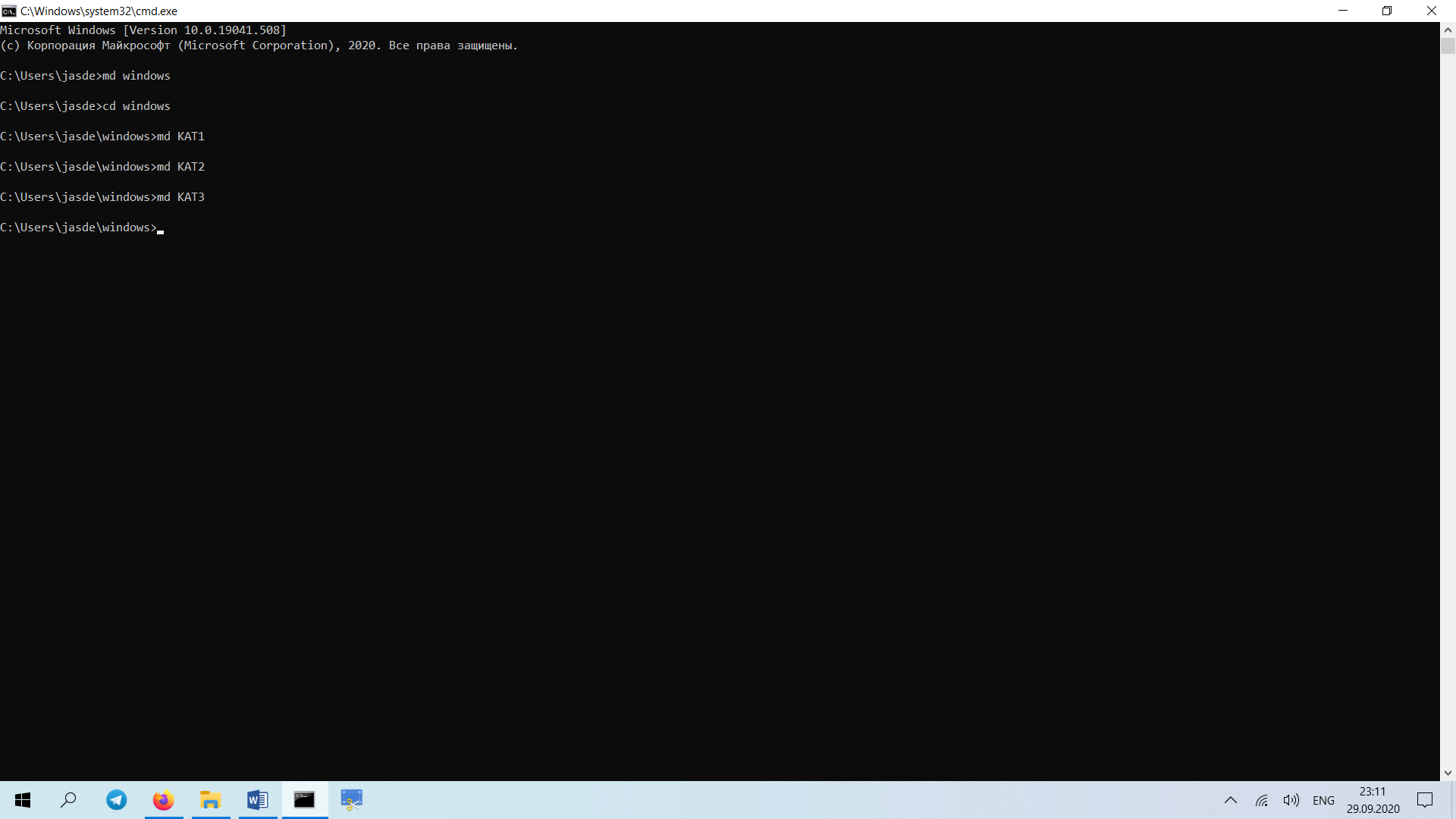Click the current prompt with cursor
The height and width of the screenshot is (819, 1456).
pyautogui.click(x=82, y=227)
